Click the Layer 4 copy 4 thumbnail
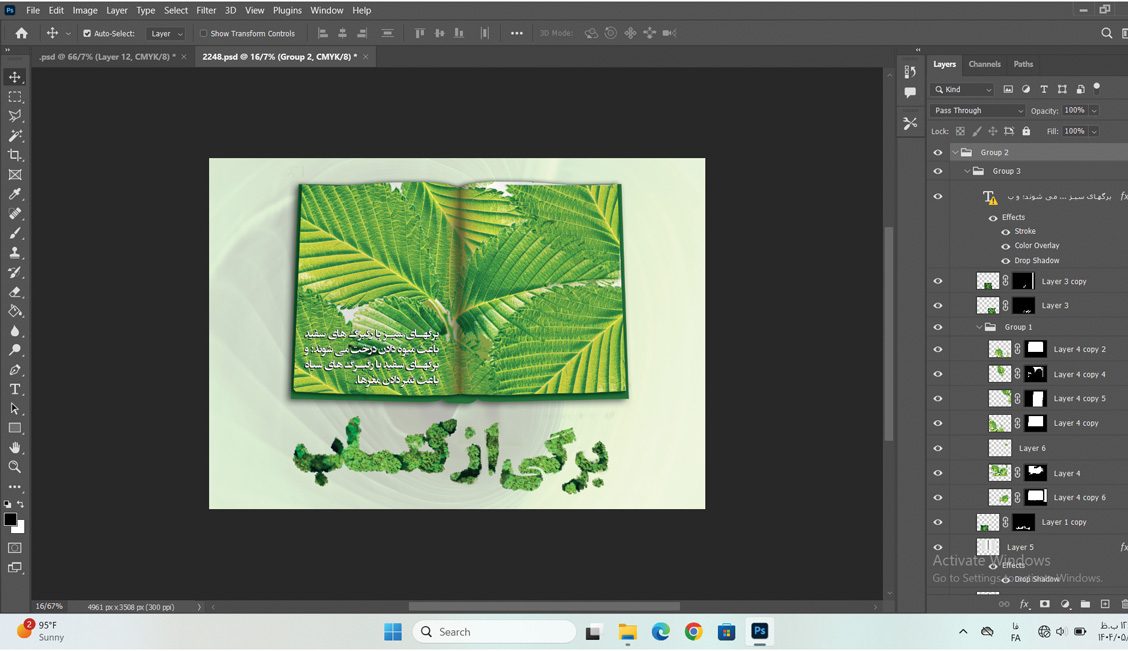1128x651 pixels. tap(999, 374)
